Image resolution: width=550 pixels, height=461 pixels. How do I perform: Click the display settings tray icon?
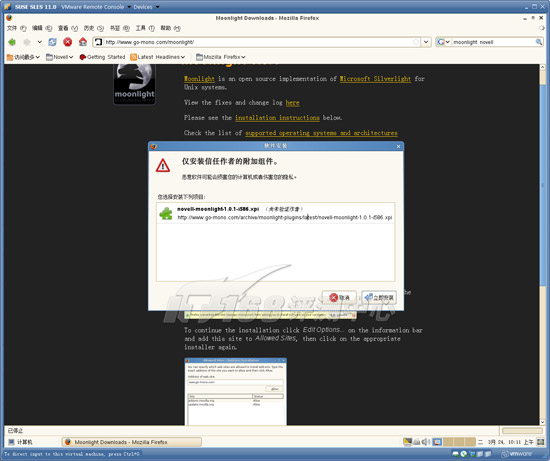(408, 442)
